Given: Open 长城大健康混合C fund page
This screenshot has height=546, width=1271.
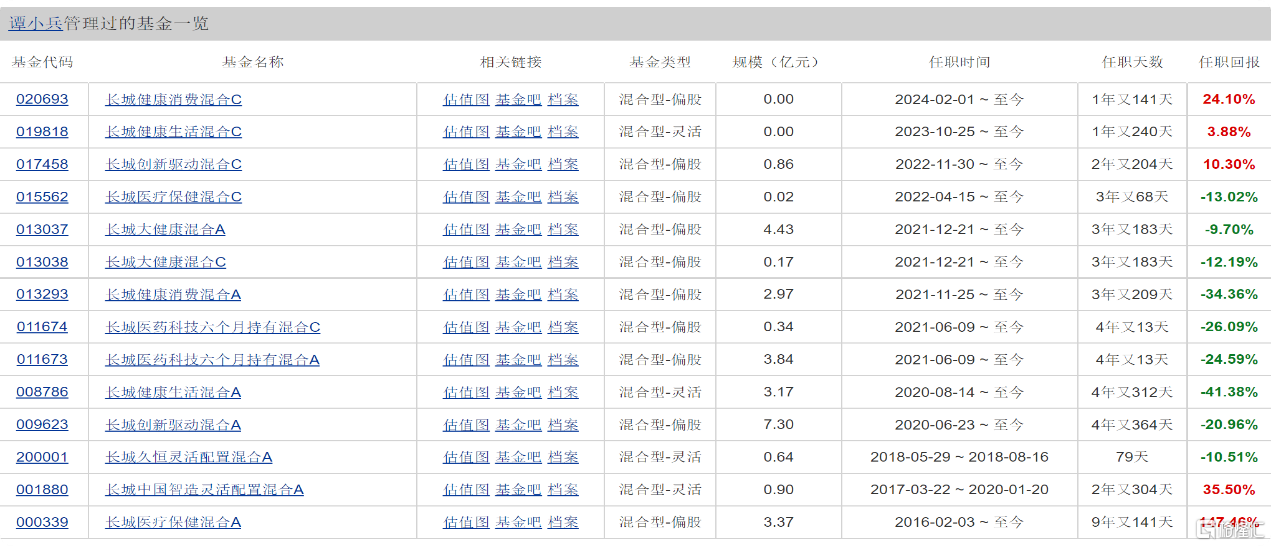Looking at the screenshot, I should click(166, 262).
